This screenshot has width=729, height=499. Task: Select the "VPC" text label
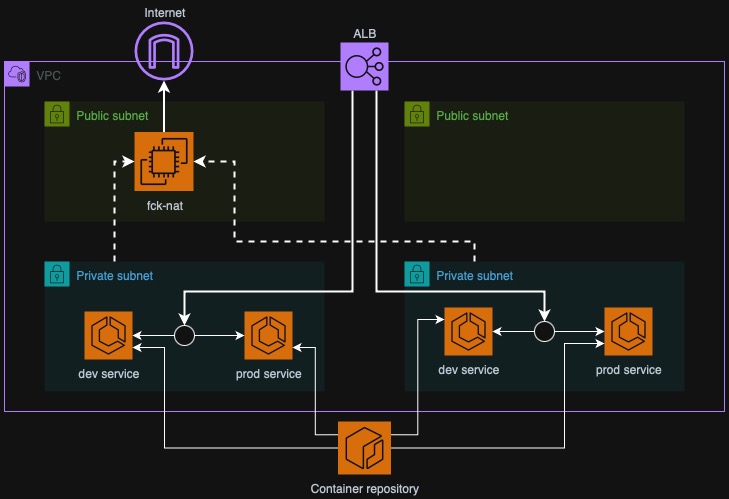click(48, 75)
